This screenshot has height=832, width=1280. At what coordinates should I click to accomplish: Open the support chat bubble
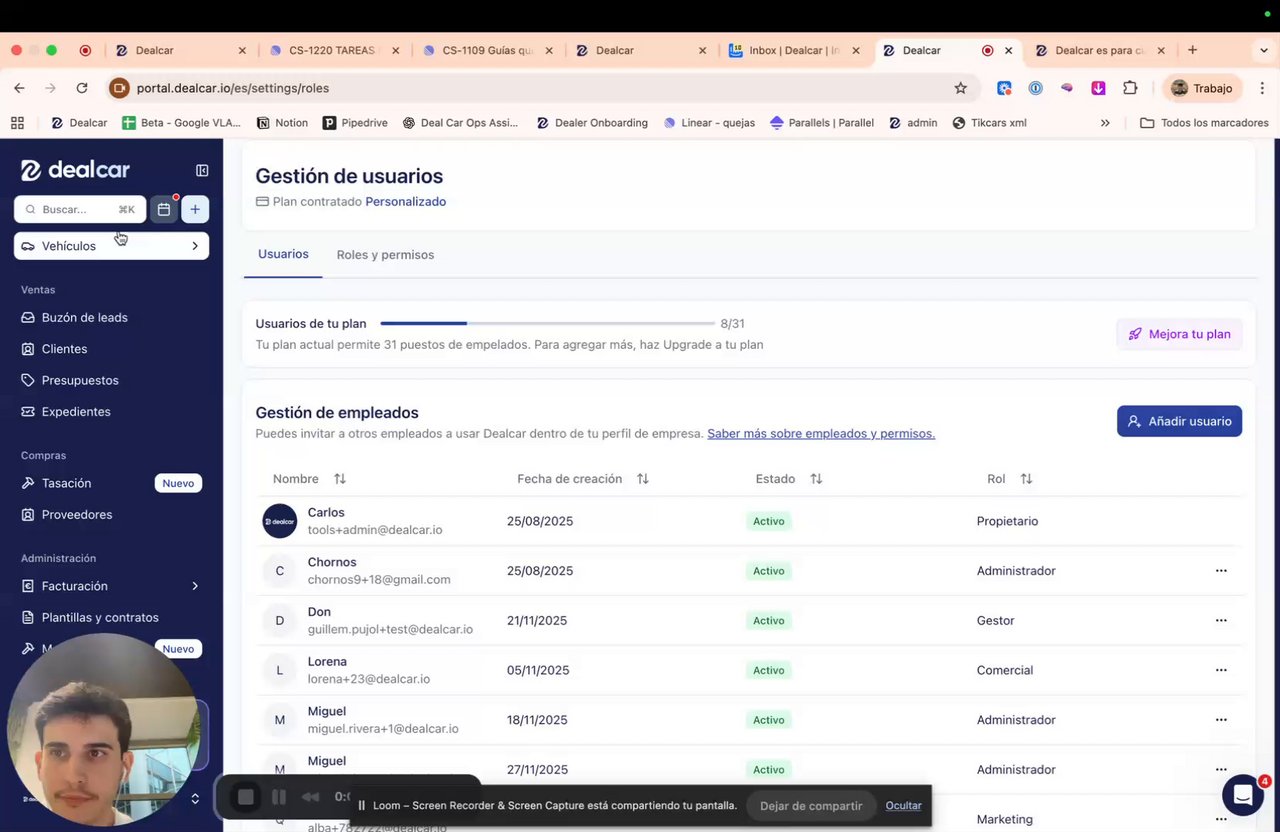point(1243,795)
